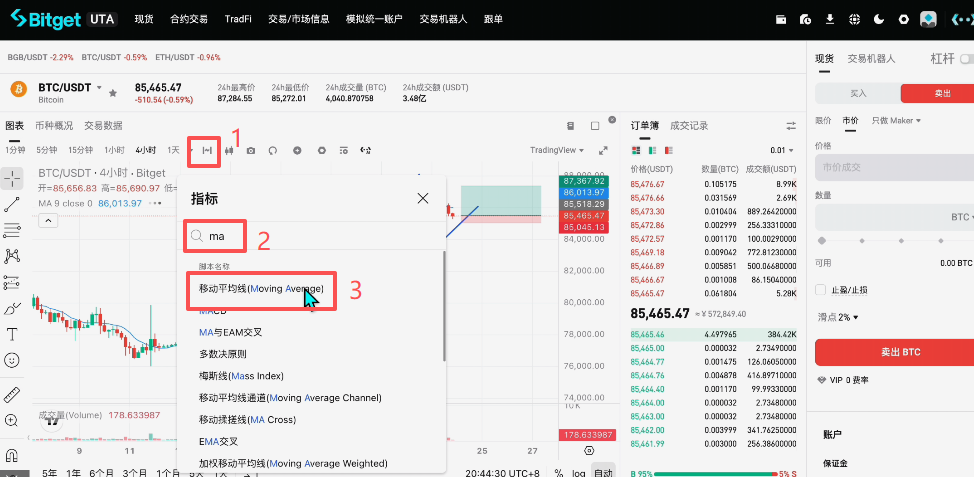Expand the BTC/USDT pair selector arrow
The image size is (974, 477).
coord(99,88)
